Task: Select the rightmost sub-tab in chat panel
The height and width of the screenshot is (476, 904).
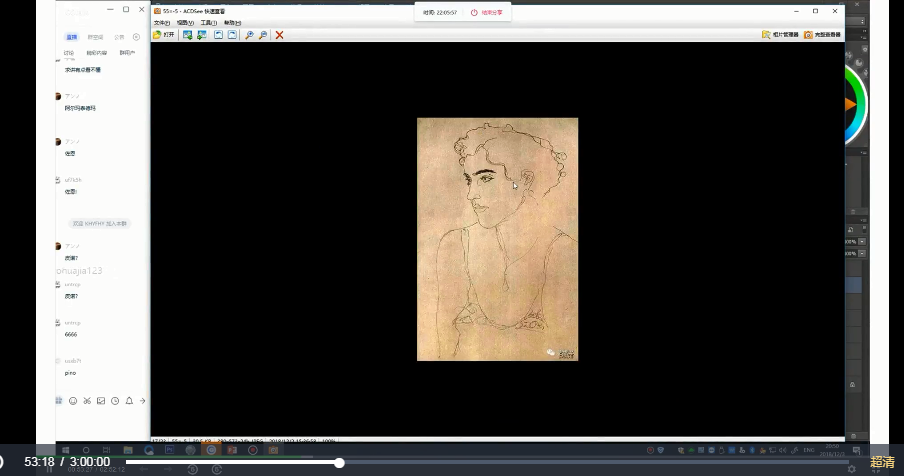Action: pyautogui.click(x=127, y=52)
